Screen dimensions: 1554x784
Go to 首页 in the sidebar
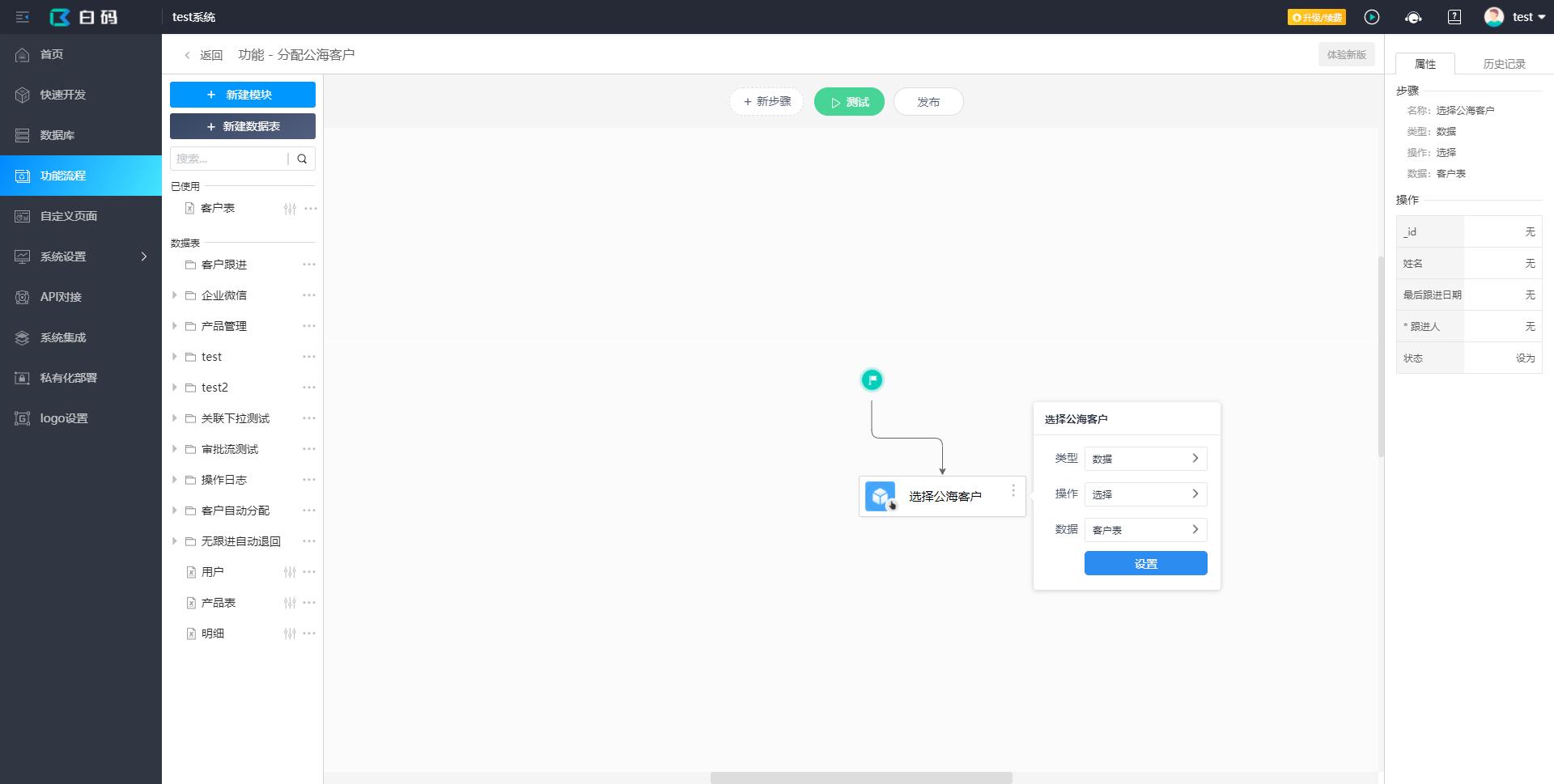pyautogui.click(x=81, y=54)
